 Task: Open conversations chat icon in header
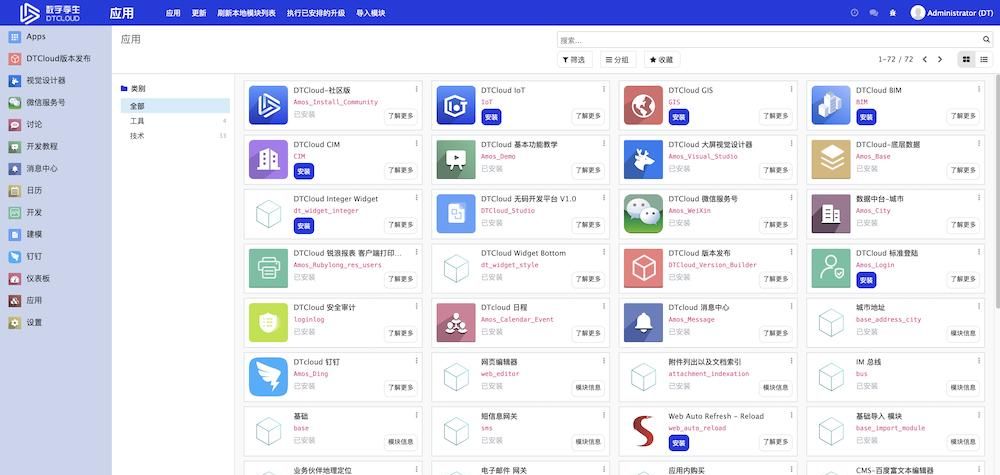[x=874, y=13]
